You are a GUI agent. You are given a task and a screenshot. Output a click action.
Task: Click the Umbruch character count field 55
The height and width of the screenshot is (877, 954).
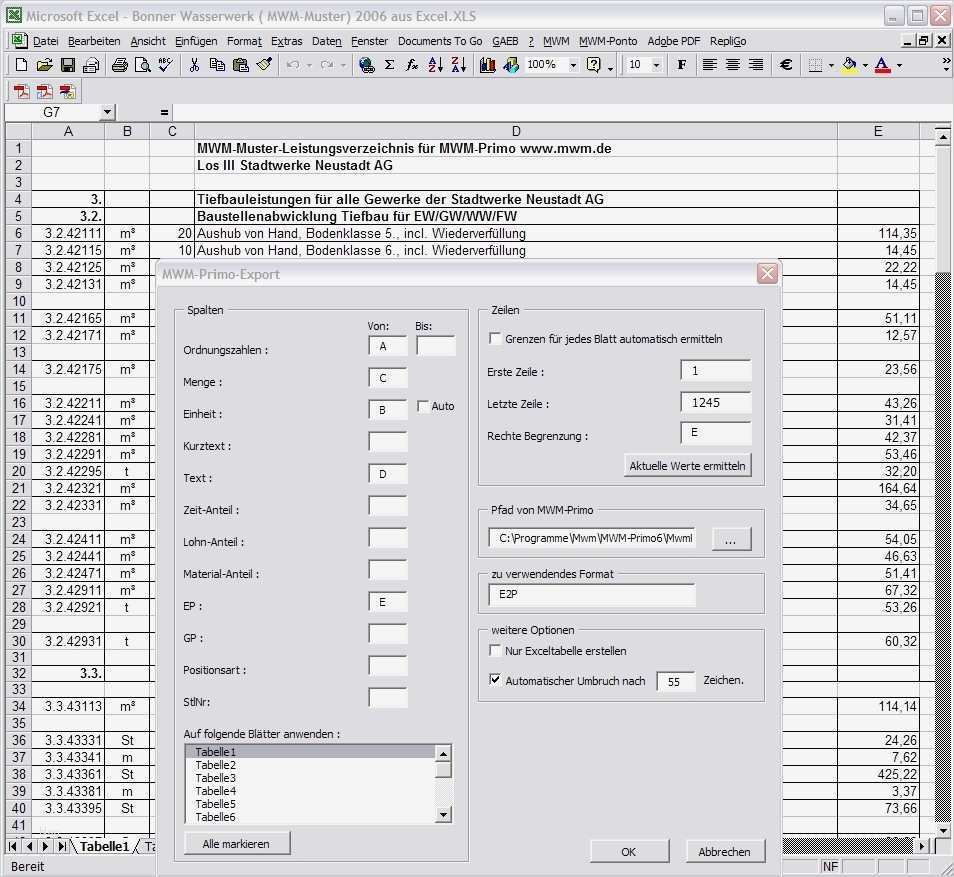676,682
